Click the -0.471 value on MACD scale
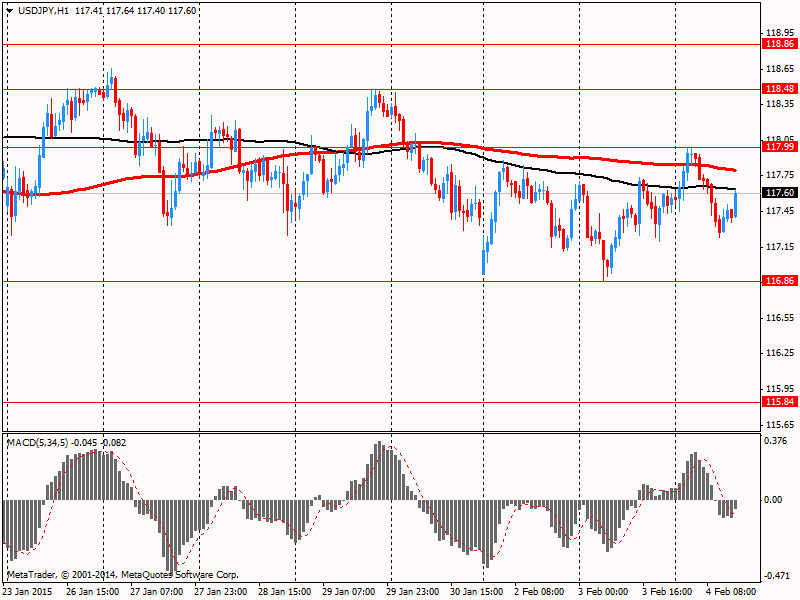Viewport: 800px width, 600px height. 777,576
